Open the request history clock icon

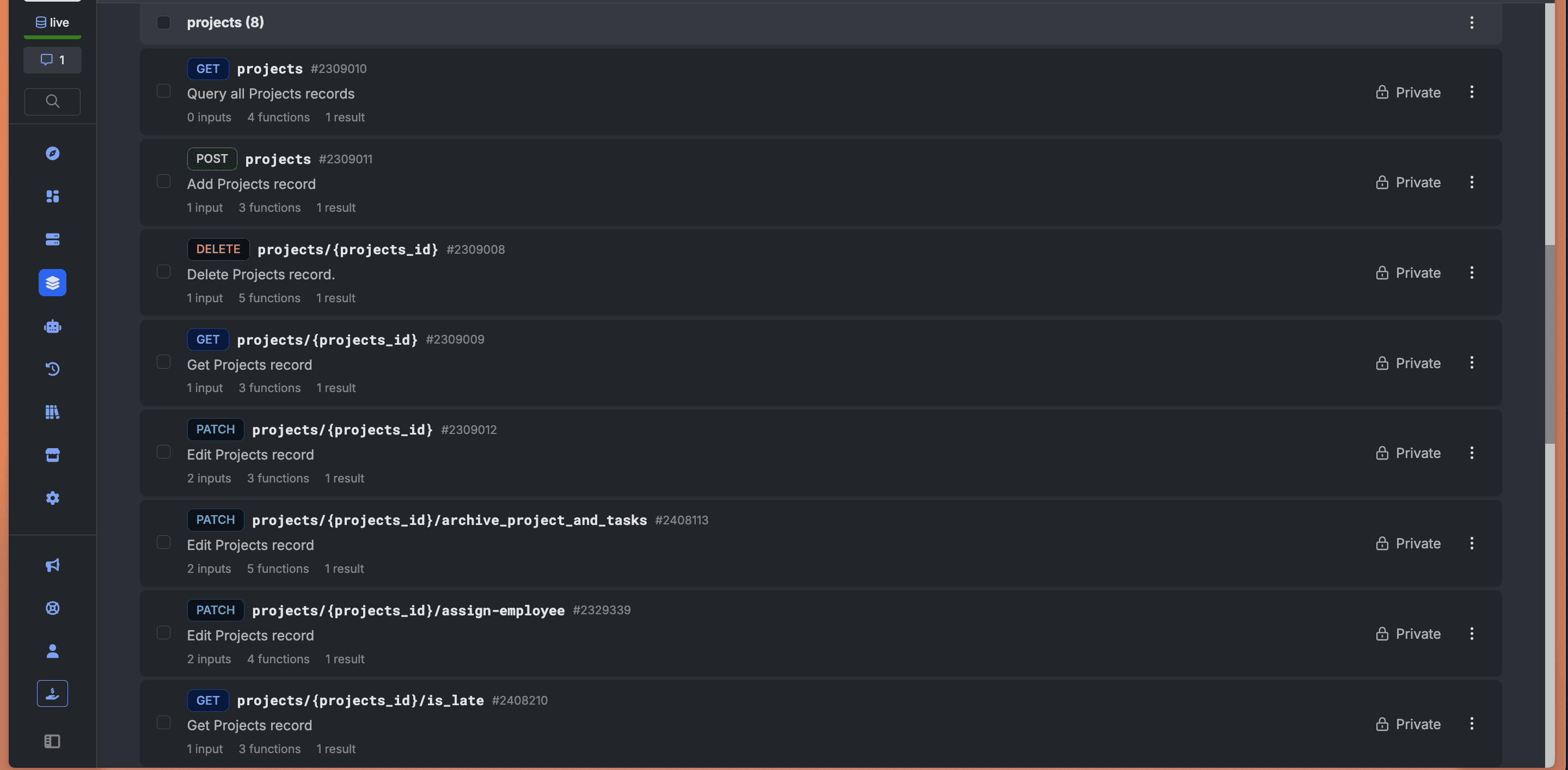(52, 369)
